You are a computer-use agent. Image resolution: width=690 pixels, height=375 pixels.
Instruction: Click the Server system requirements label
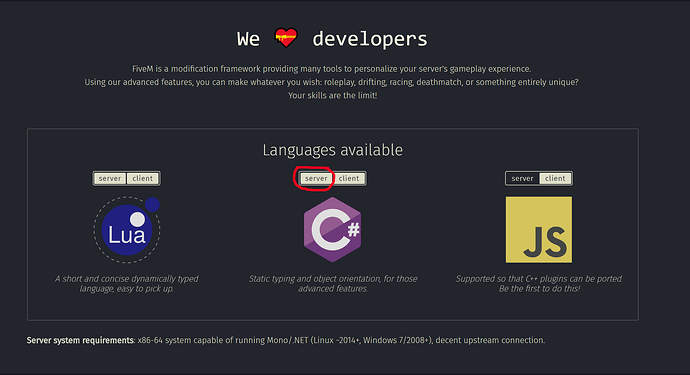80,340
